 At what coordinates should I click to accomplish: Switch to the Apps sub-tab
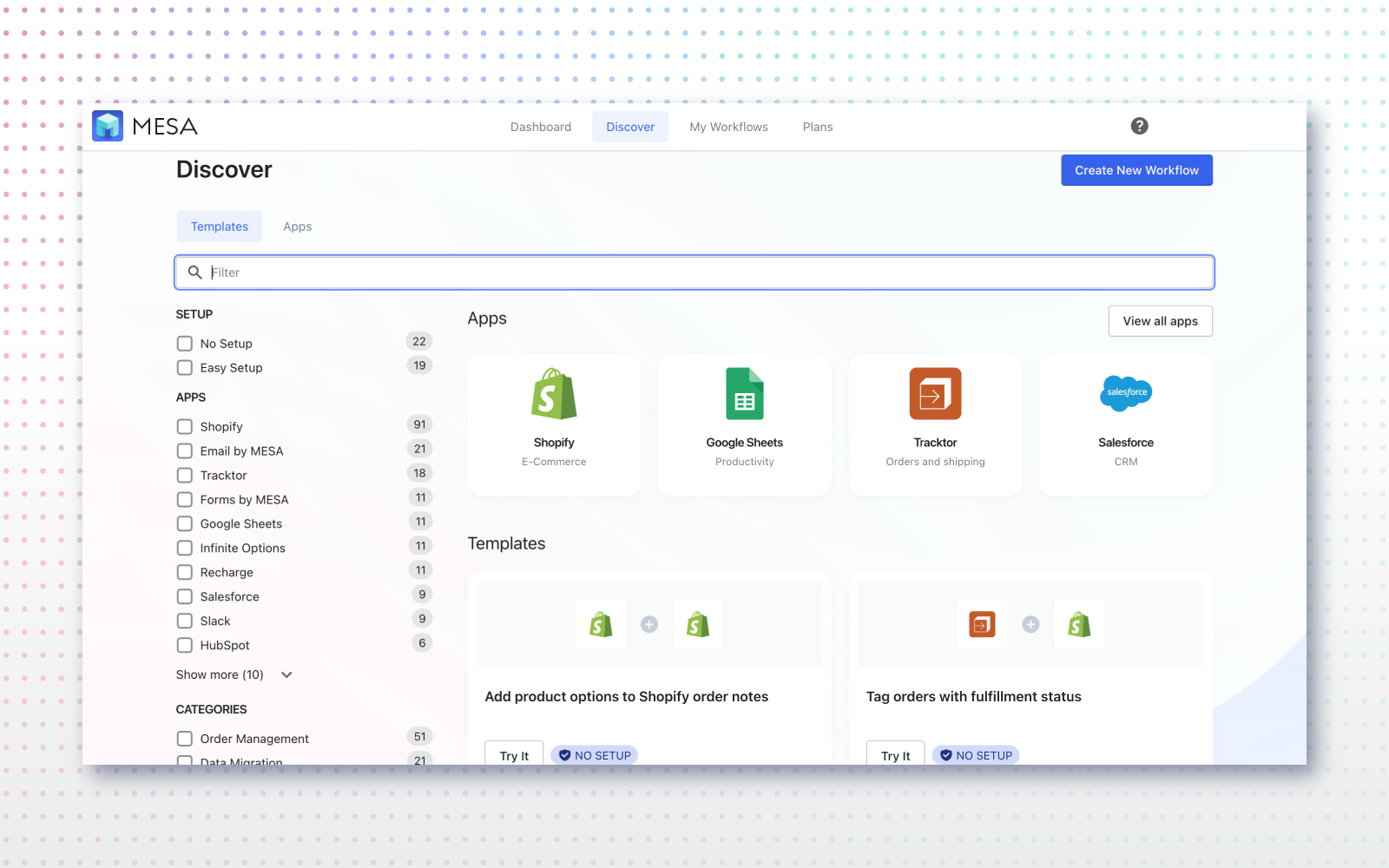[x=297, y=227]
